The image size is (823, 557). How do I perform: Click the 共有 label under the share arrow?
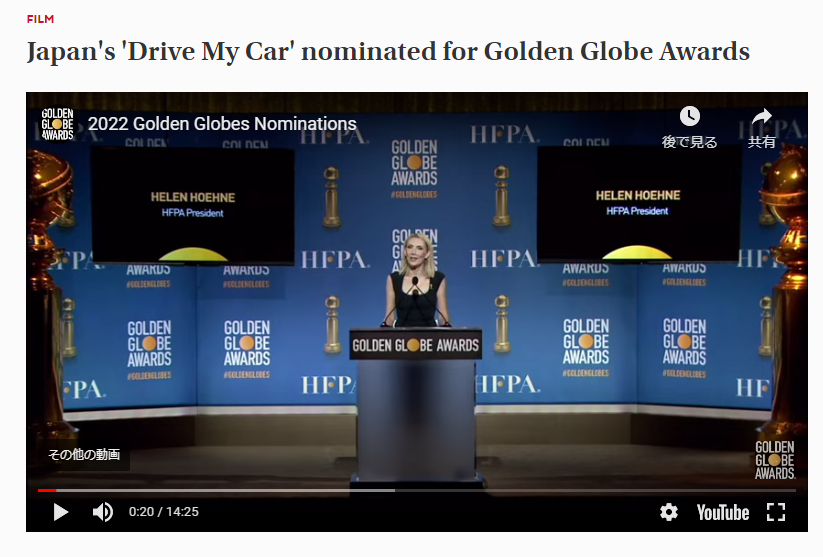[762, 142]
